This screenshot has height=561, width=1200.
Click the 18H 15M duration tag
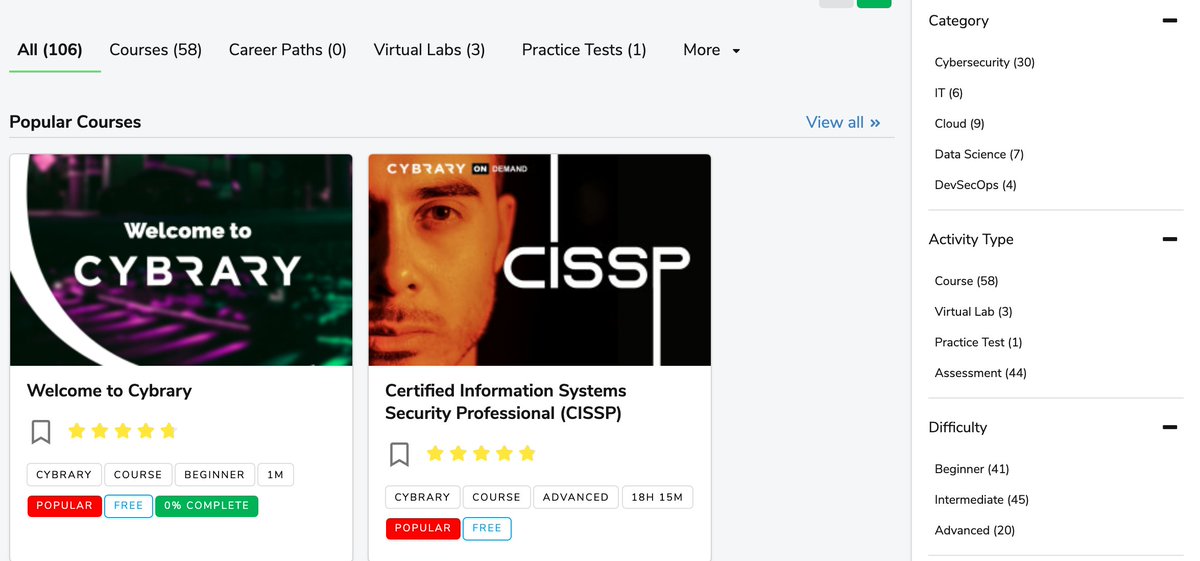[x=657, y=497]
